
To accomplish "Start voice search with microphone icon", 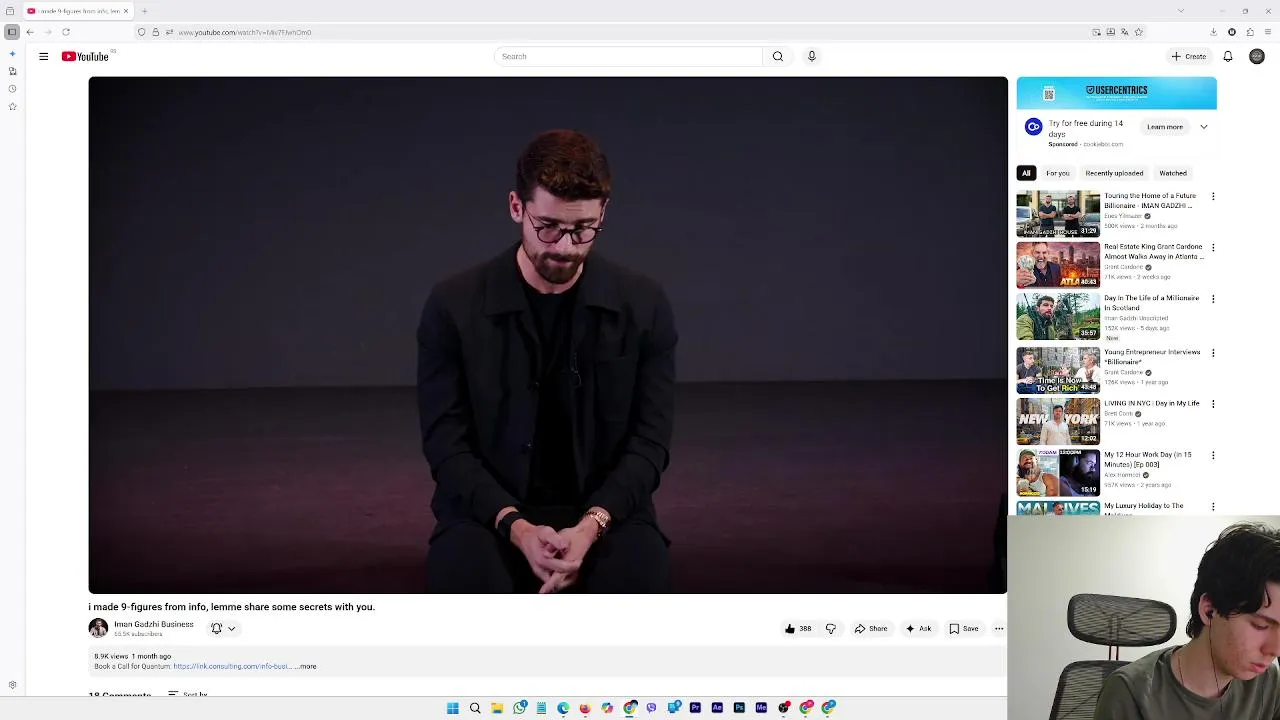I will coord(812,56).
